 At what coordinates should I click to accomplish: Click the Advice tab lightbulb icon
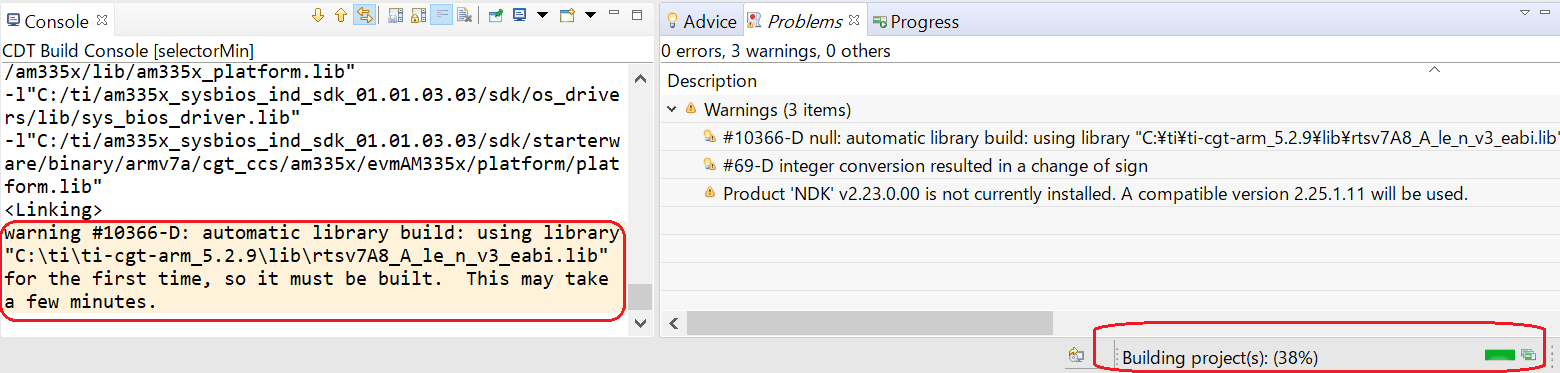[x=673, y=21]
